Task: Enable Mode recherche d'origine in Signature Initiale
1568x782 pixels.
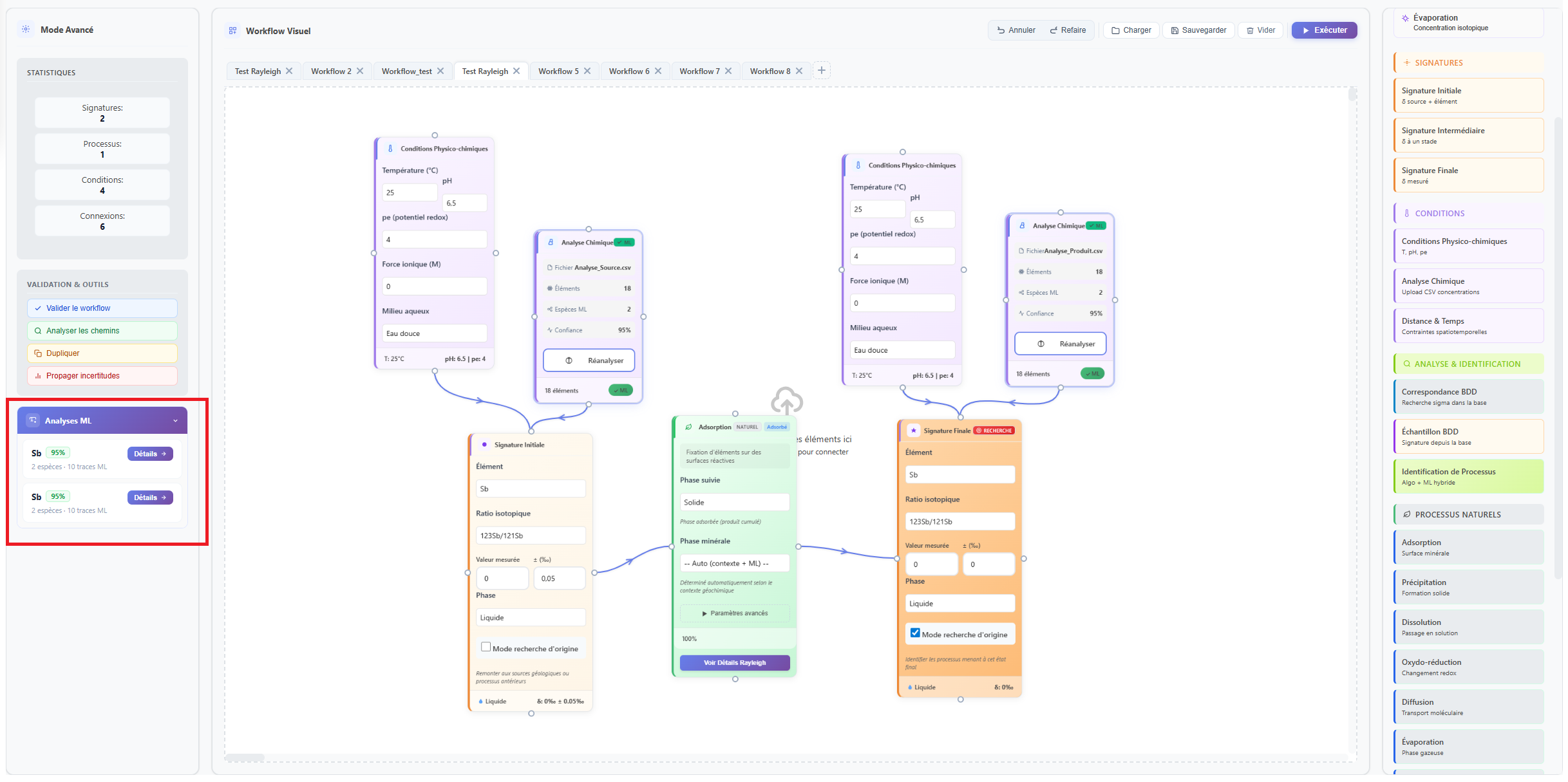Action: point(486,647)
